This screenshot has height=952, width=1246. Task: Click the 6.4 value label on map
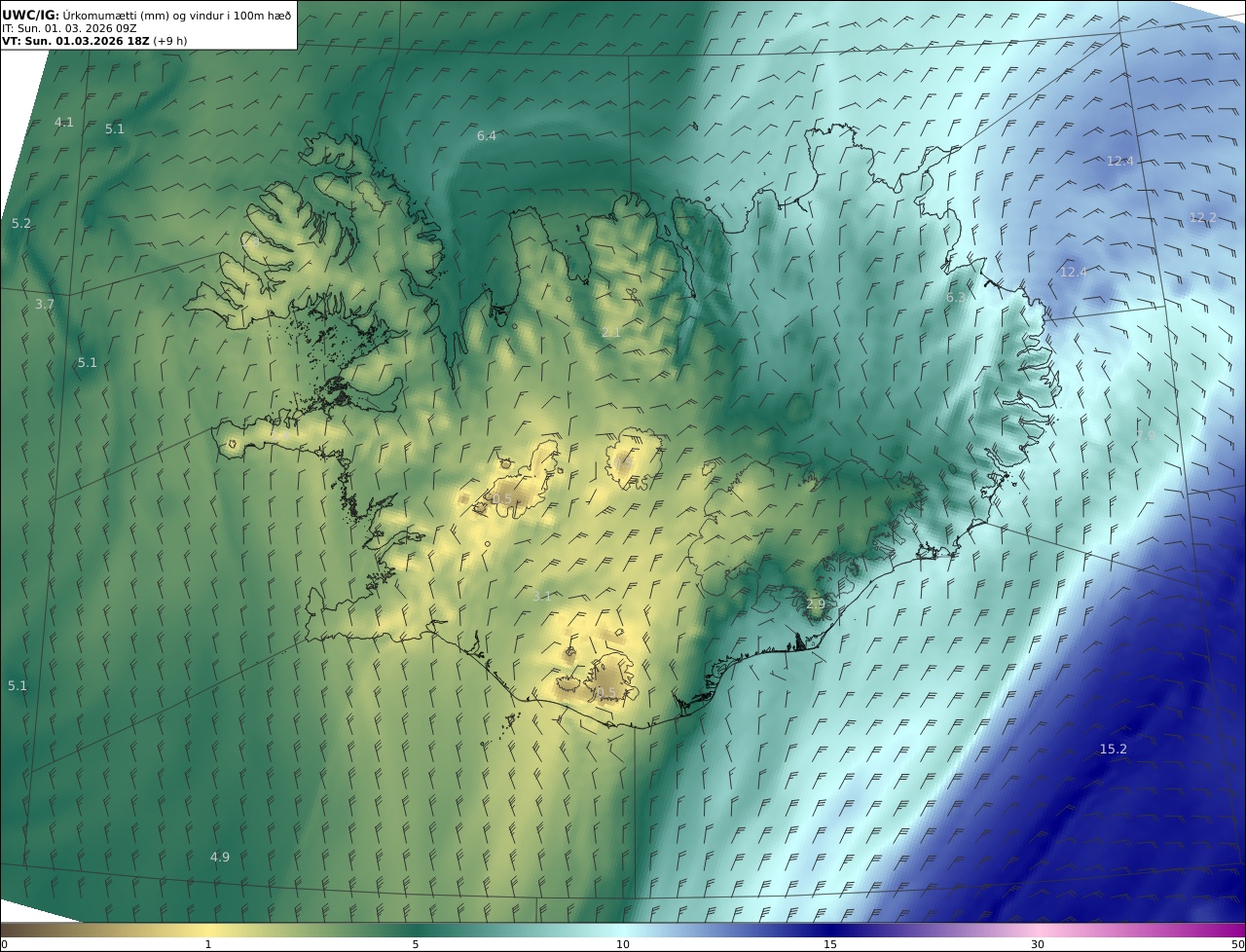(x=487, y=135)
